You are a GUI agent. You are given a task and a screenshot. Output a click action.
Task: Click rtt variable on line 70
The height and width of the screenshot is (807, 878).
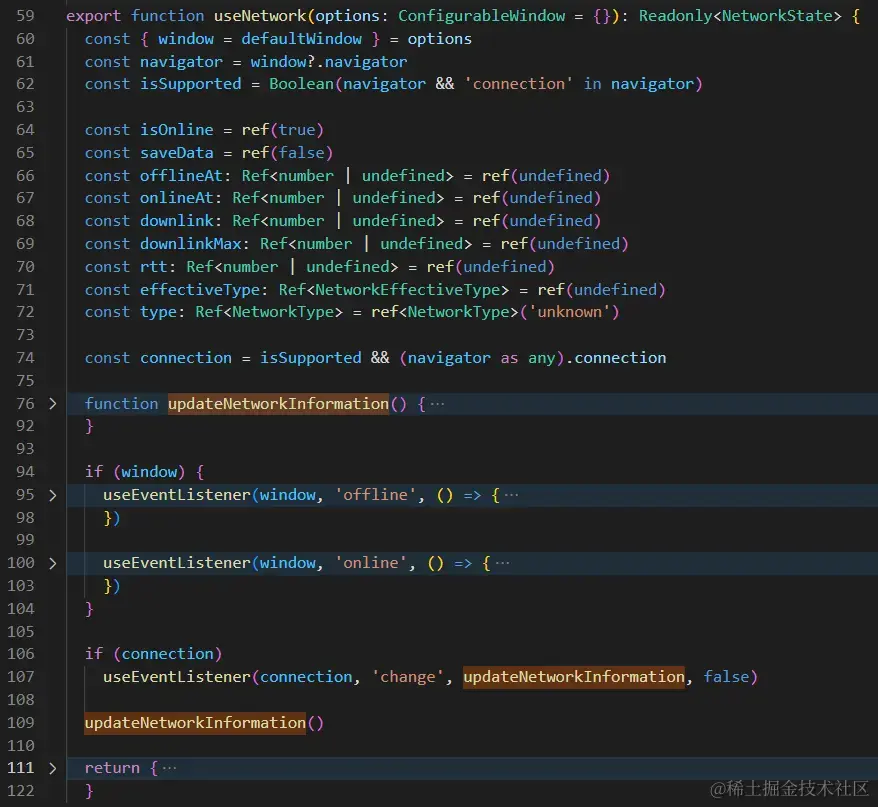point(153,267)
